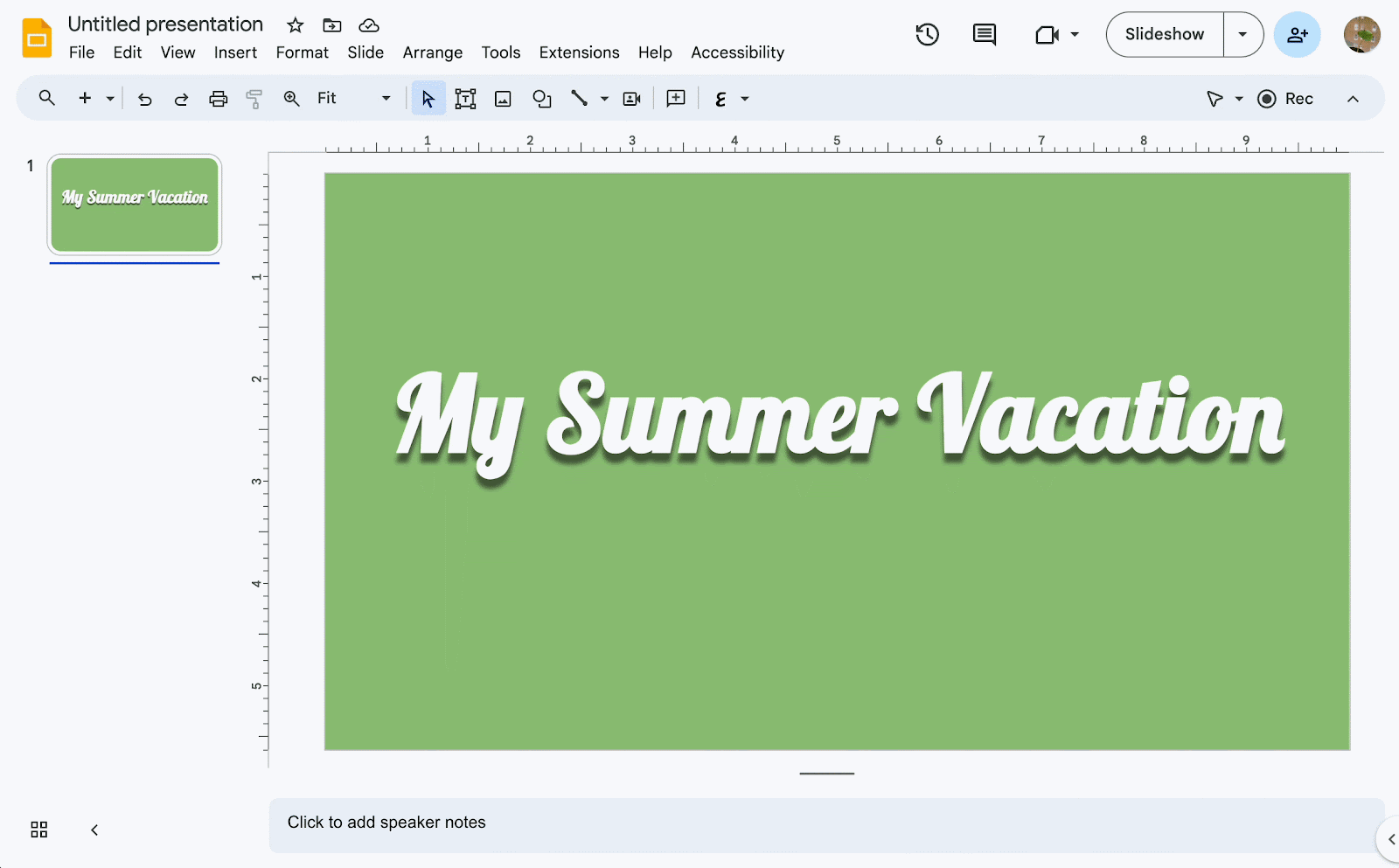
Task: Open the Slide menu
Action: pyautogui.click(x=365, y=52)
